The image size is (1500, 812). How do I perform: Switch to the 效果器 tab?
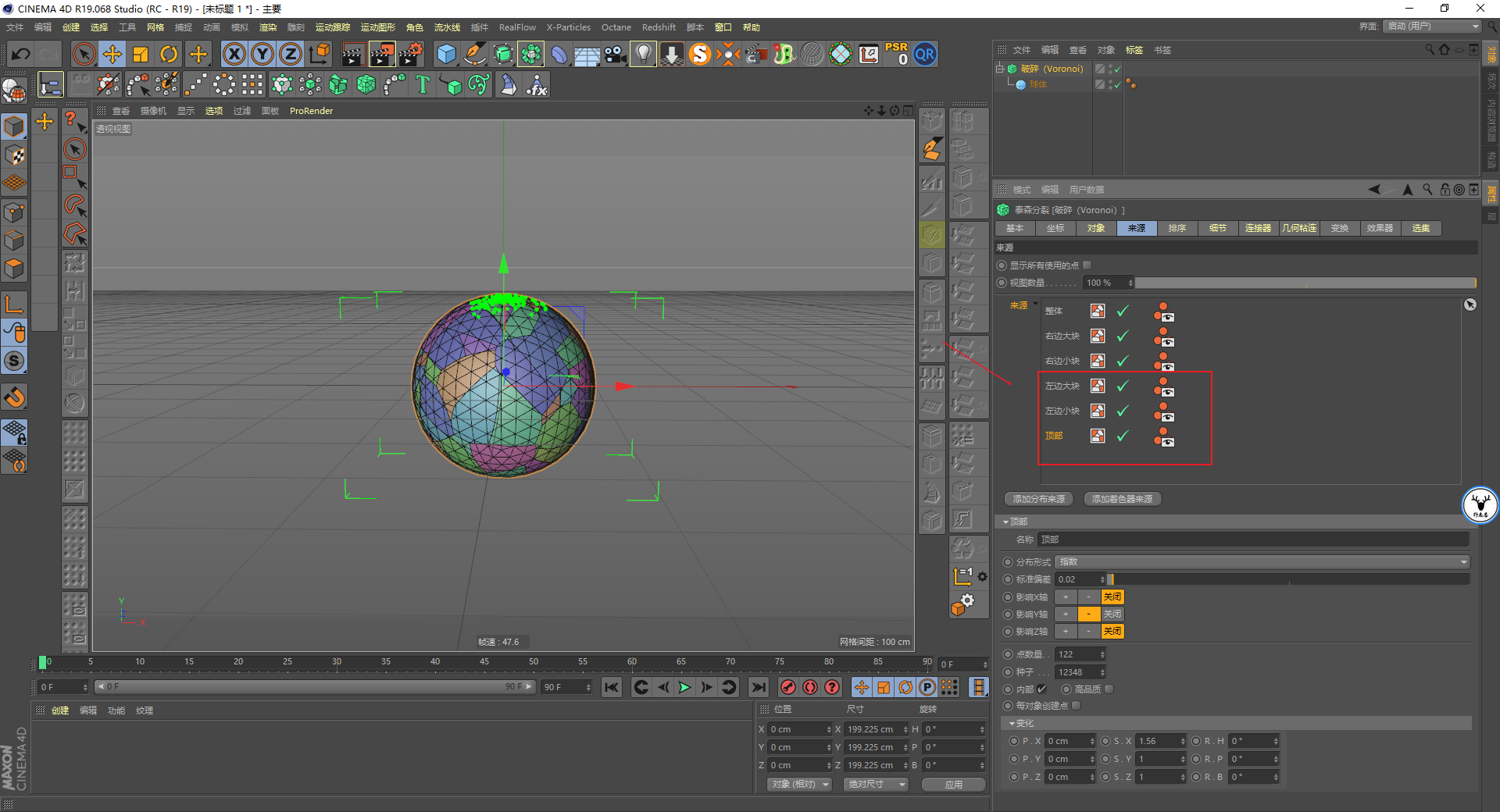(x=1380, y=228)
